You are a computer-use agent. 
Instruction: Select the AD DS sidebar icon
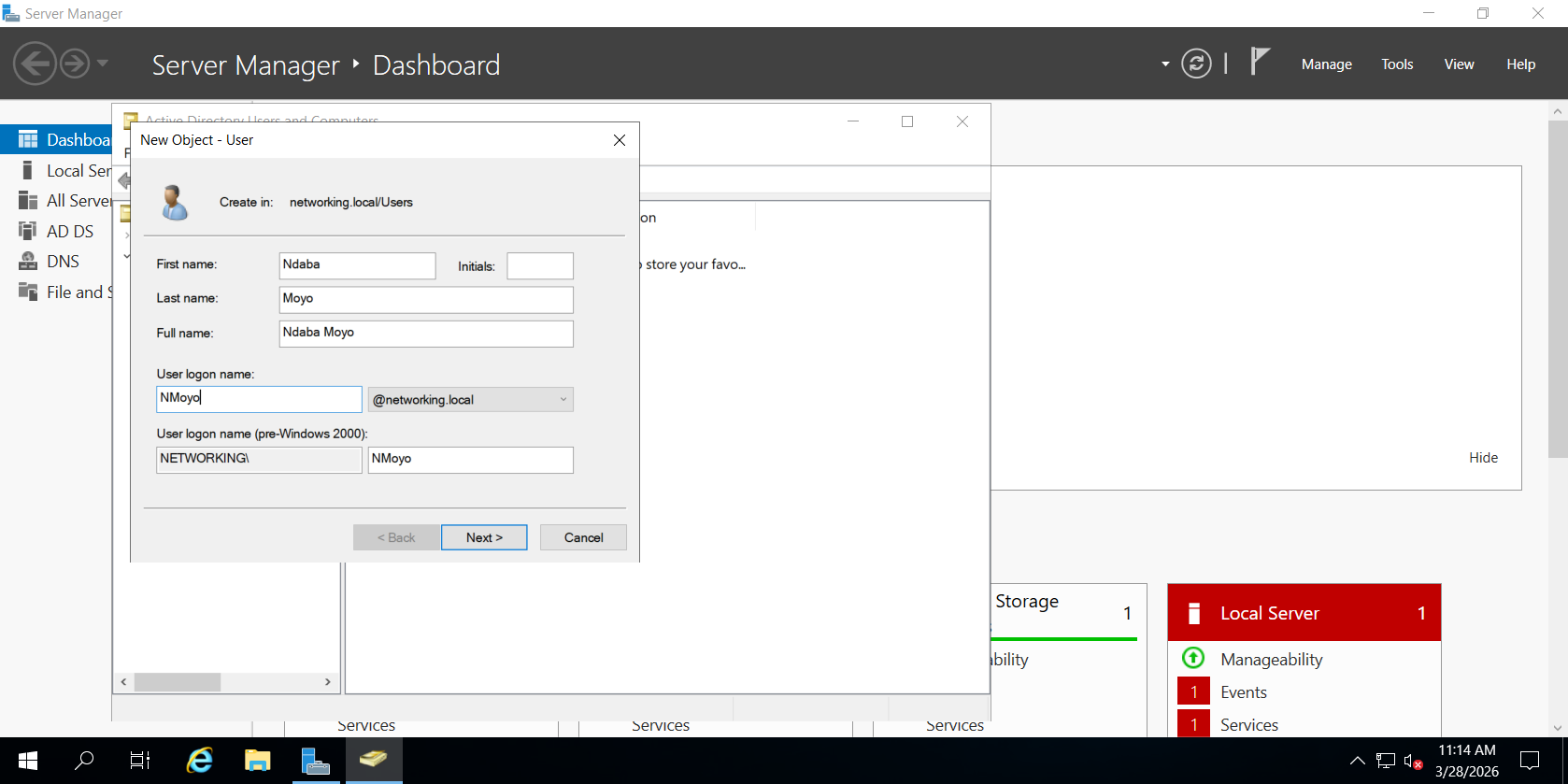tap(28, 231)
